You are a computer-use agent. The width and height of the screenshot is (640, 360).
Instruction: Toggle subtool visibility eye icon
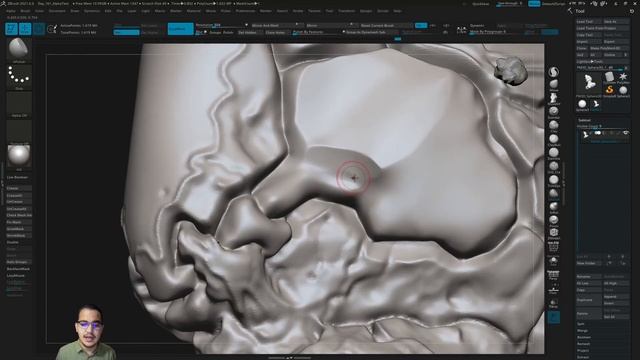coord(625,133)
